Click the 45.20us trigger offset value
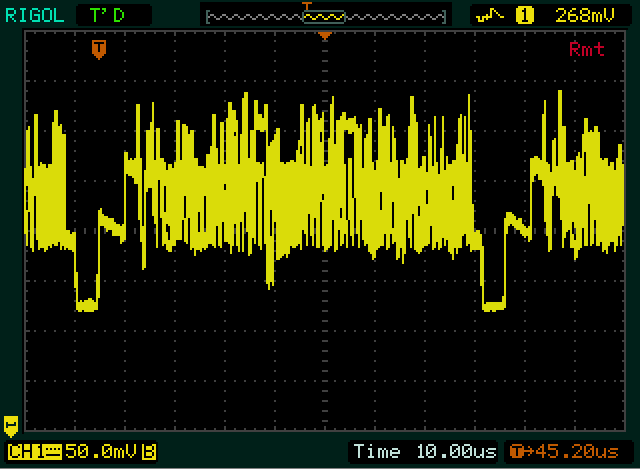640x469 pixels. point(581,452)
